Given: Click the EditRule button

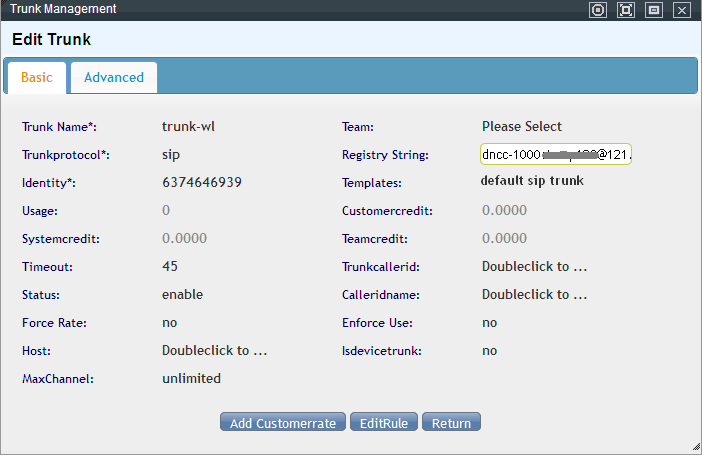Looking at the screenshot, I should (x=384, y=423).
